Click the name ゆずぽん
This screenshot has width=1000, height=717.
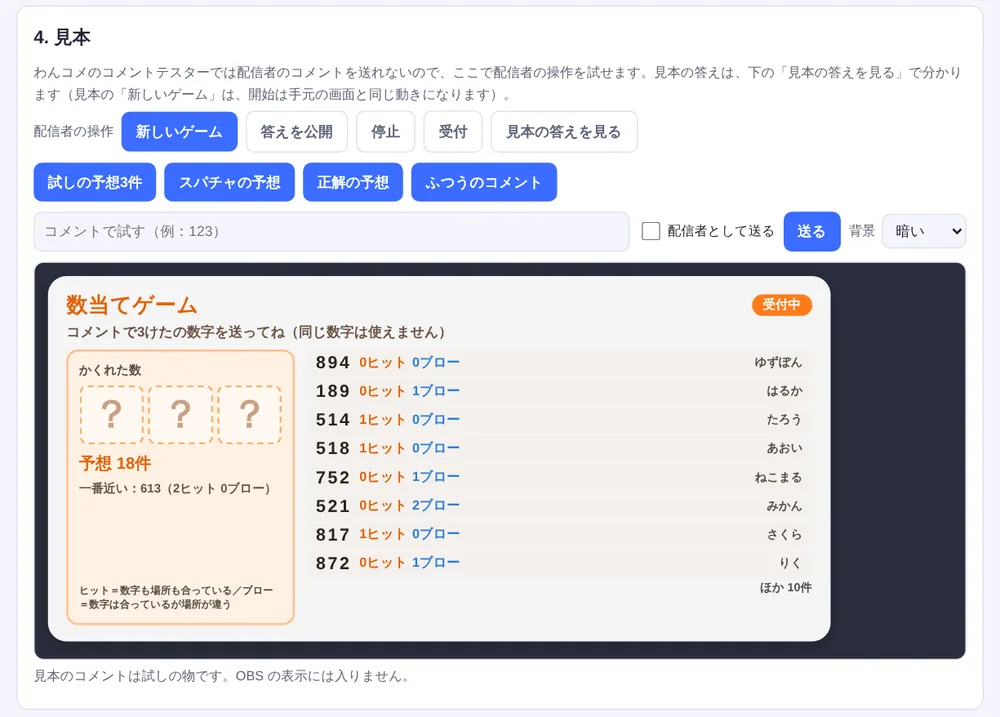[x=778, y=362]
